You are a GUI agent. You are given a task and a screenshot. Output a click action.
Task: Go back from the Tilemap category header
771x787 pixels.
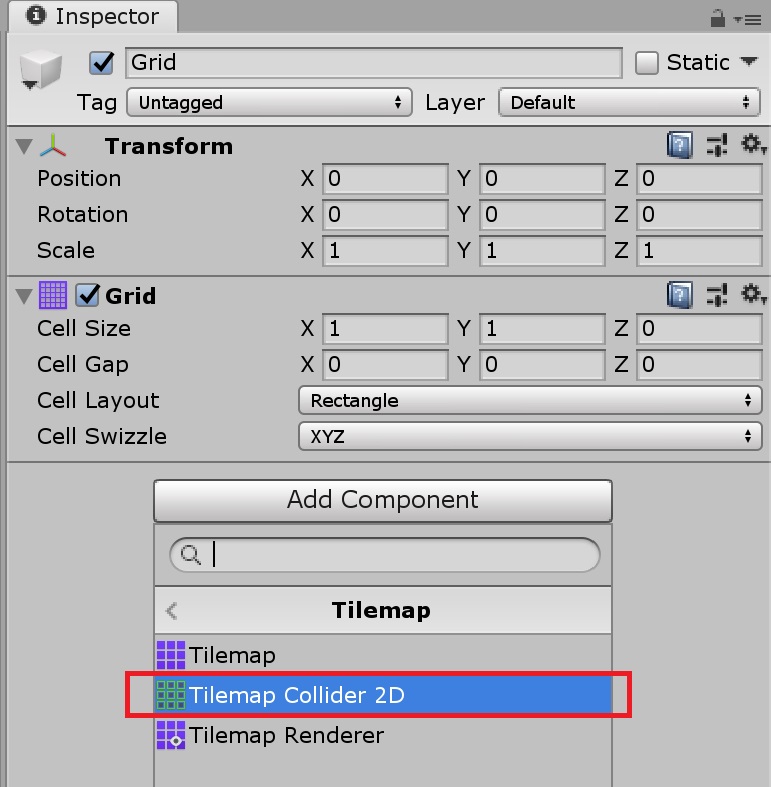172,611
